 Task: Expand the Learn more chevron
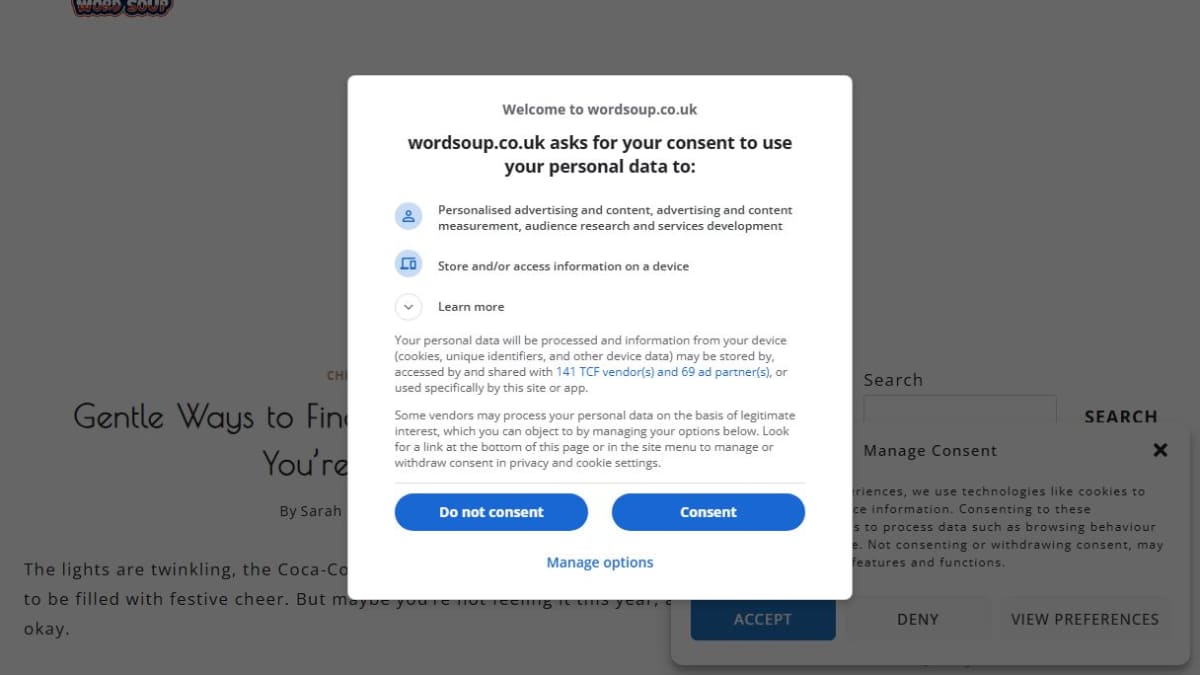pyautogui.click(x=408, y=307)
